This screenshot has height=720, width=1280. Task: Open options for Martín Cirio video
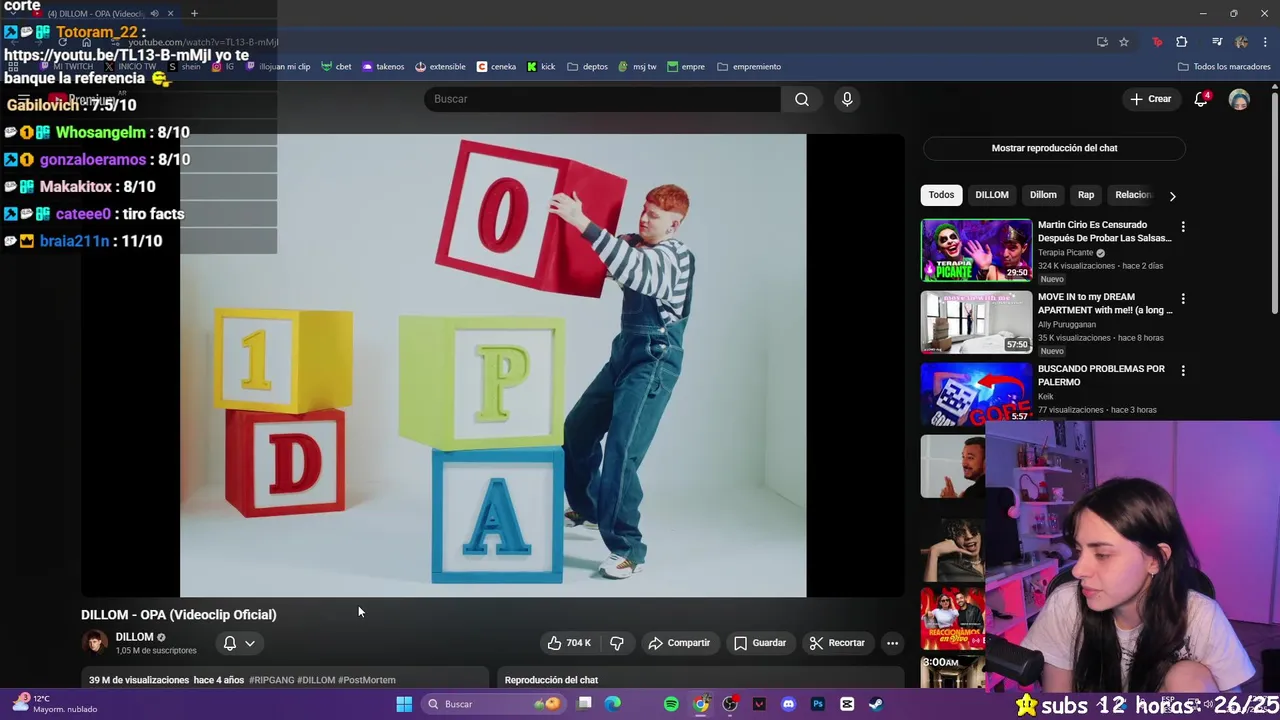[x=1183, y=227]
